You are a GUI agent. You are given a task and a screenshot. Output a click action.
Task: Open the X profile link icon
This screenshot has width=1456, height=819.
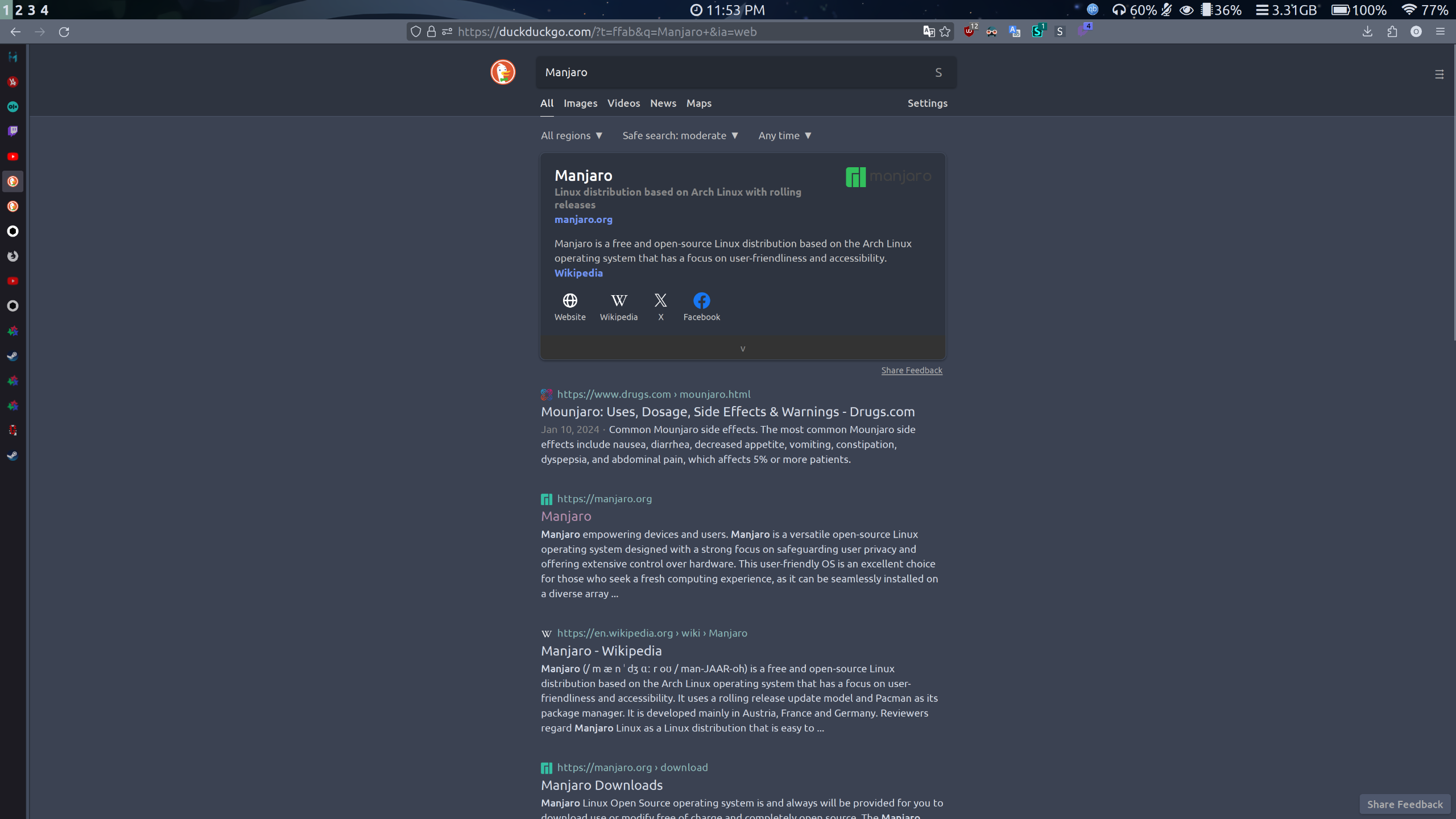coord(660,300)
